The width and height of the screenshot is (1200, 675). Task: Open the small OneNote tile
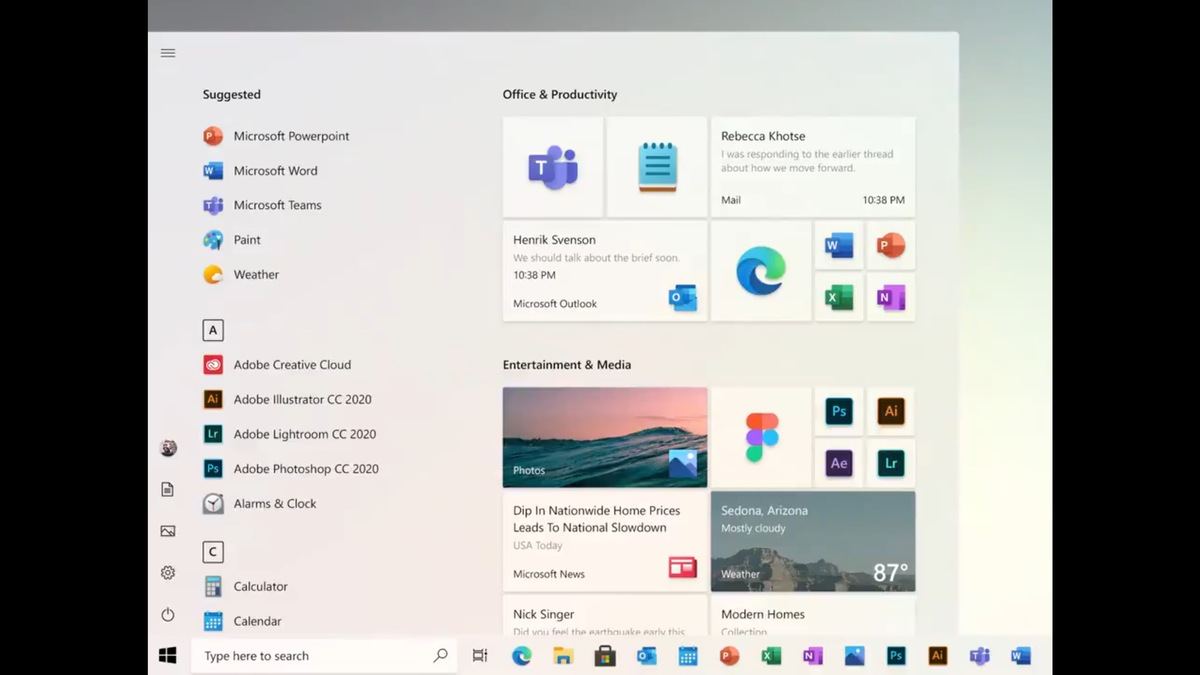pyautogui.click(x=891, y=297)
